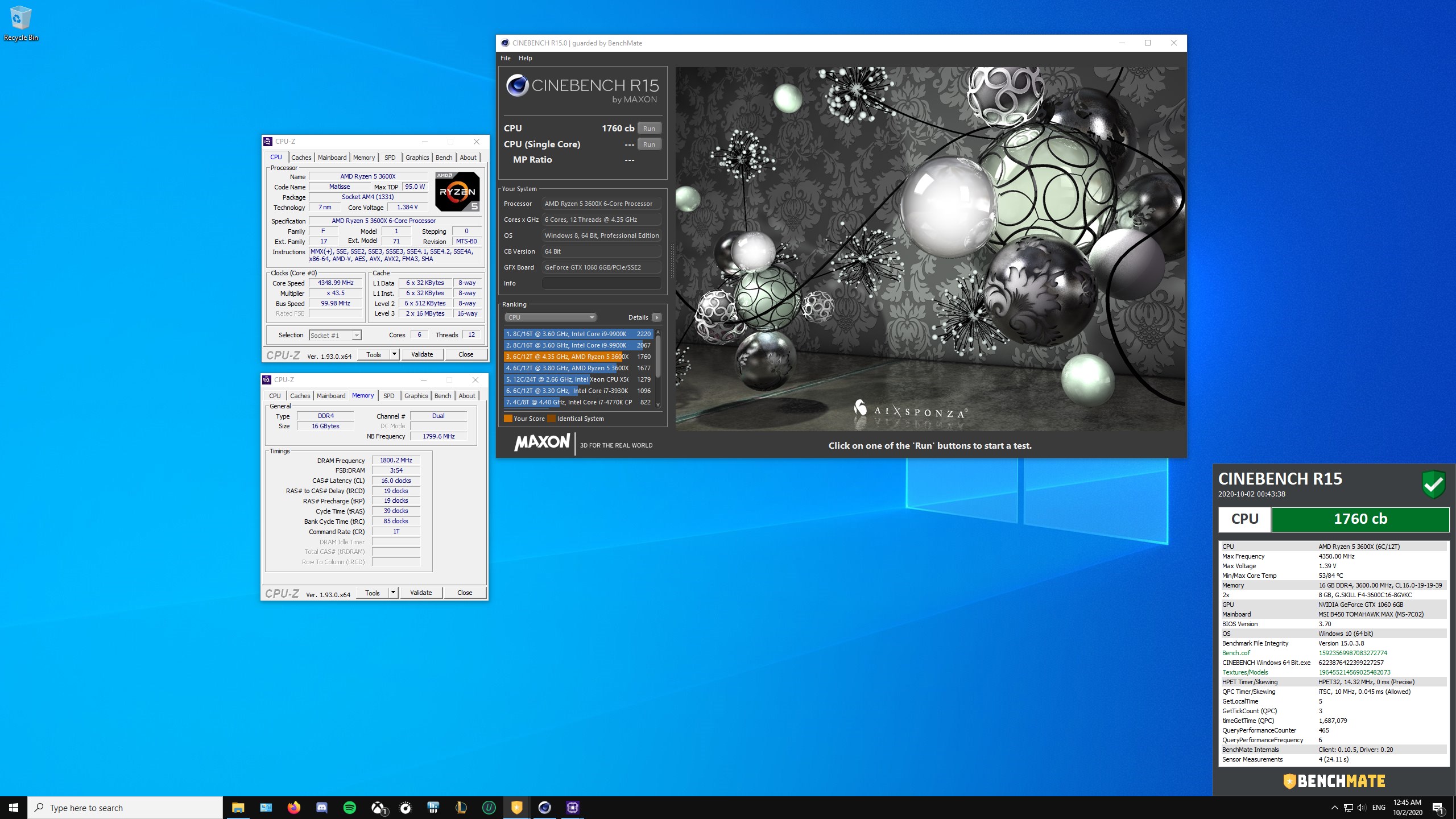Open the green circular U taskbar icon
This screenshot has height=819, width=1456.
pos(489,808)
